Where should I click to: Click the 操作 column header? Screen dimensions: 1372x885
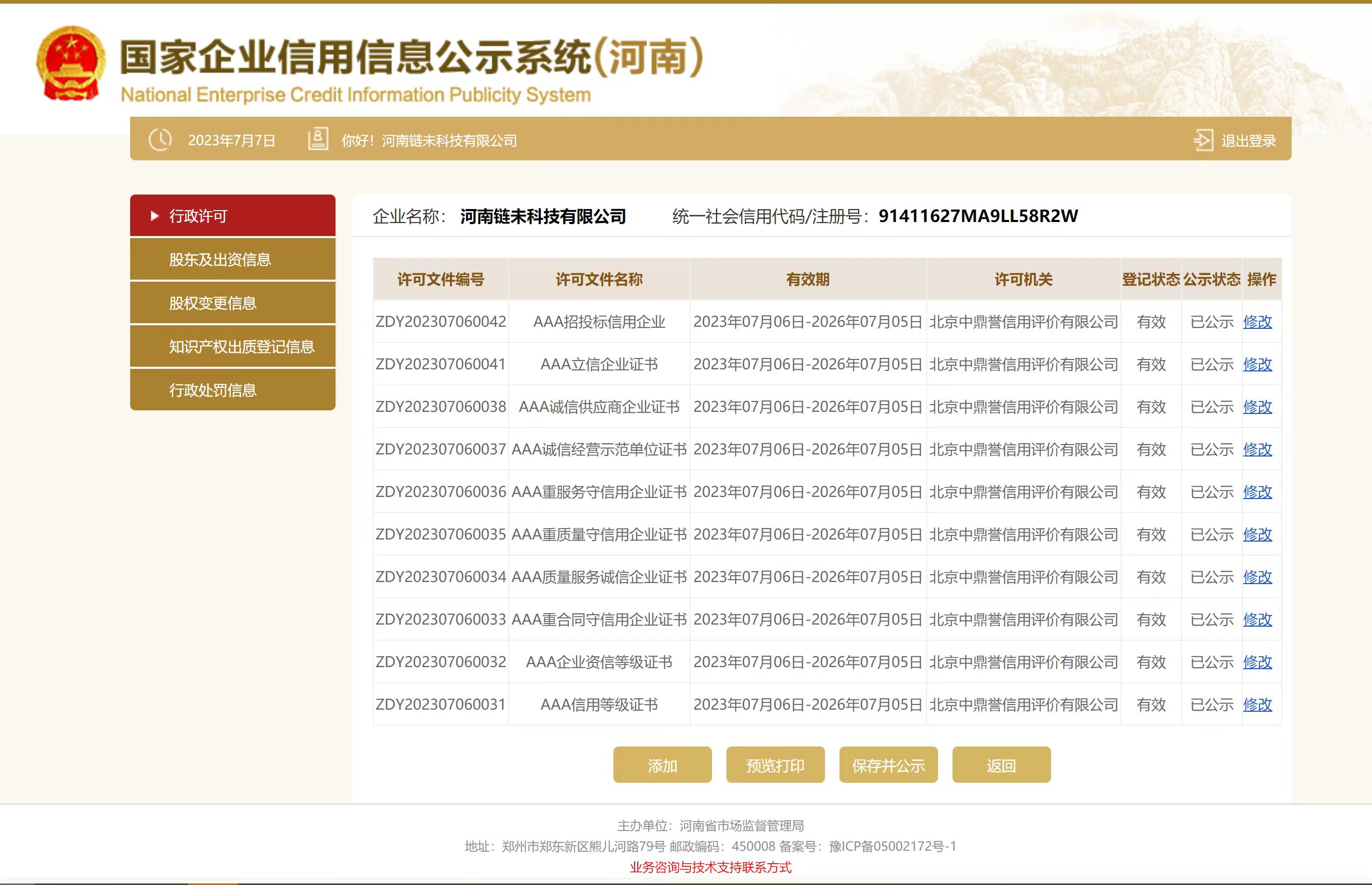pos(1262,279)
